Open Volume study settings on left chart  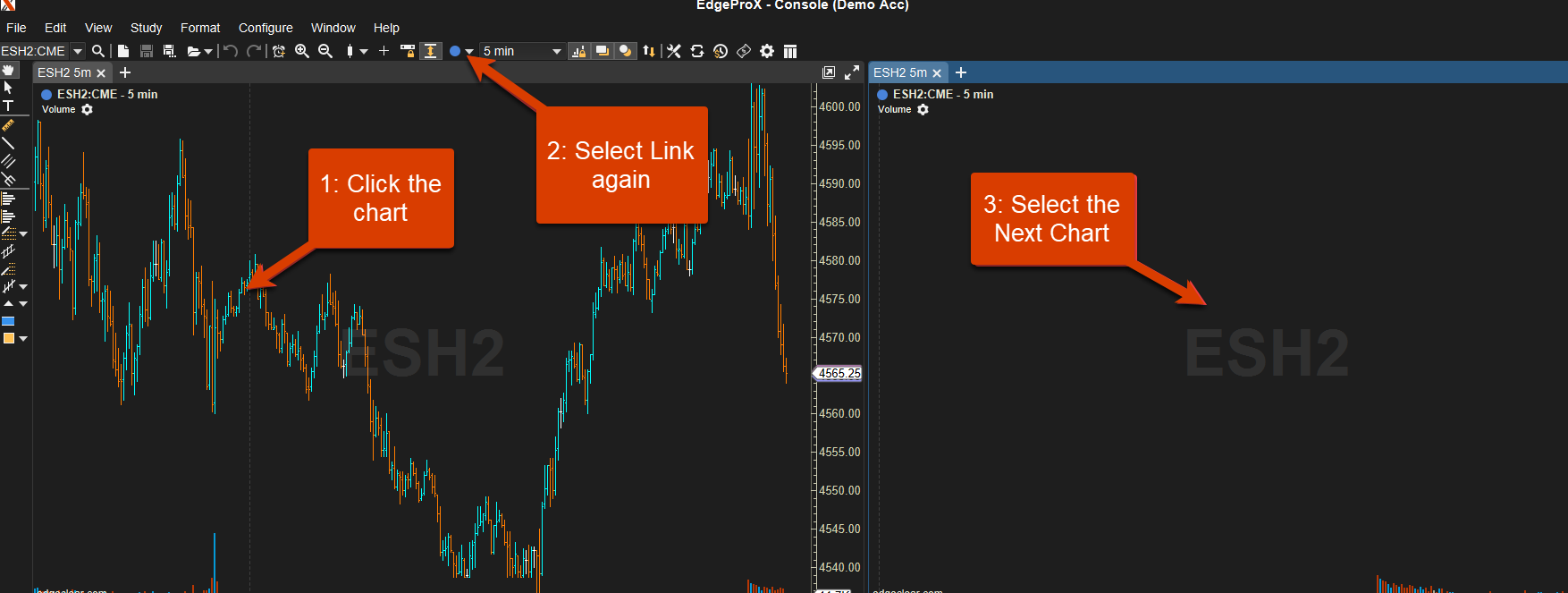tap(87, 109)
